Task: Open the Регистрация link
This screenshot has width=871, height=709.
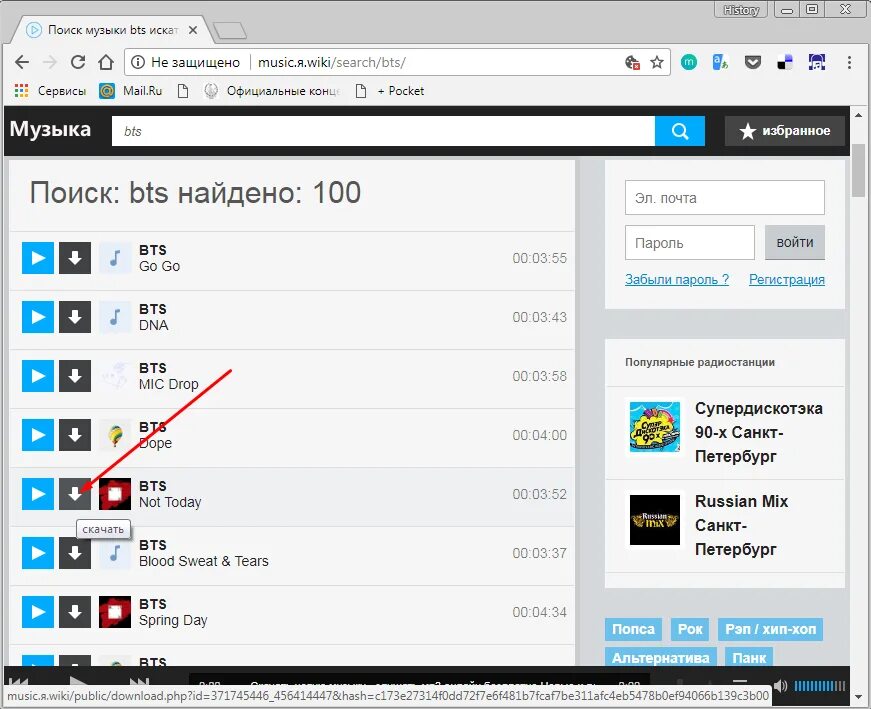Action: click(x=787, y=279)
